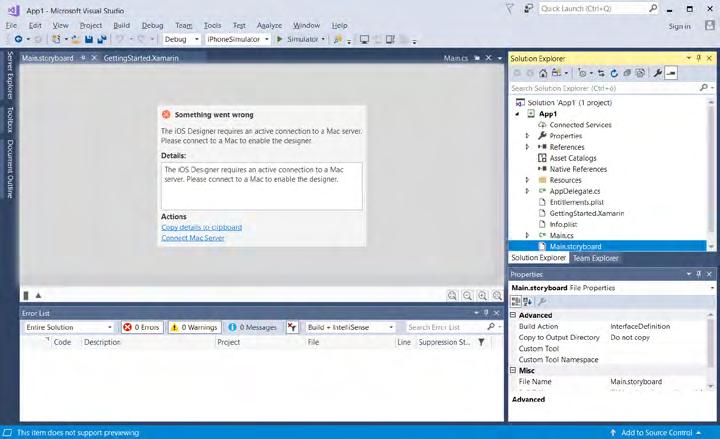Click the filter funnel in Error List header
The image size is (720, 439).
pyautogui.click(x=481, y=342)
